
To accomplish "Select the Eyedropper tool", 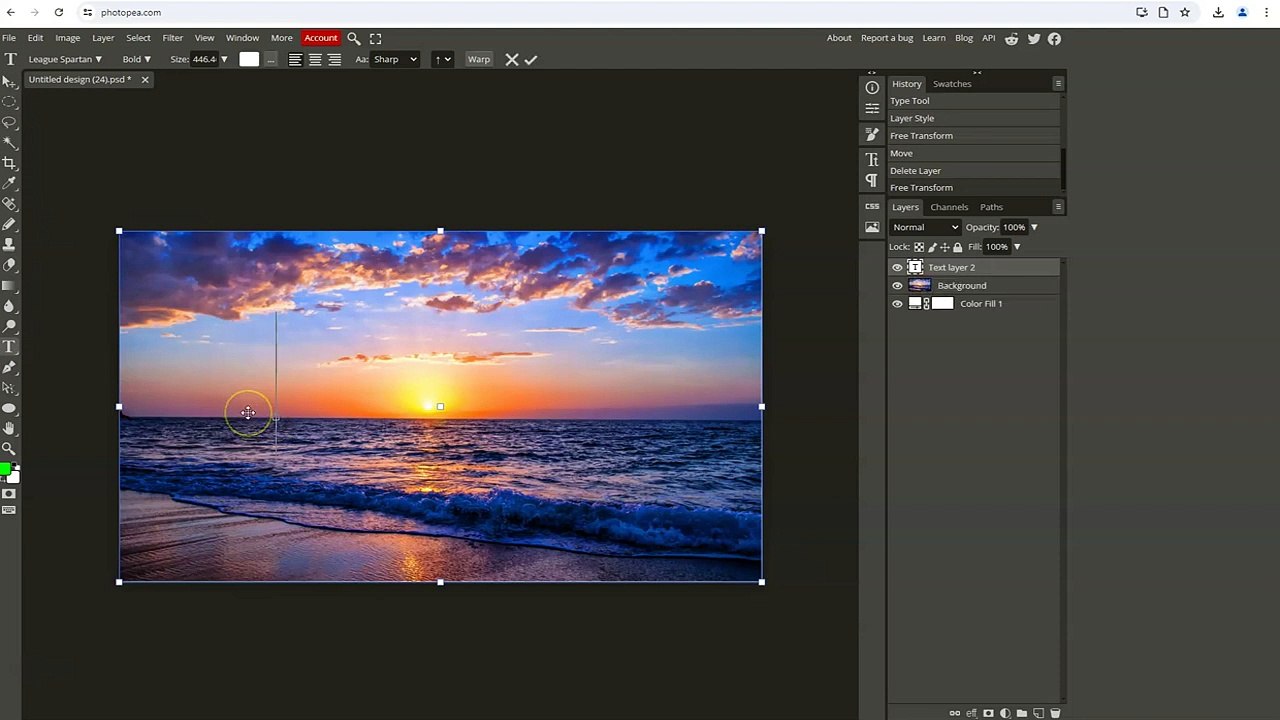I will (x=9, y=184).
